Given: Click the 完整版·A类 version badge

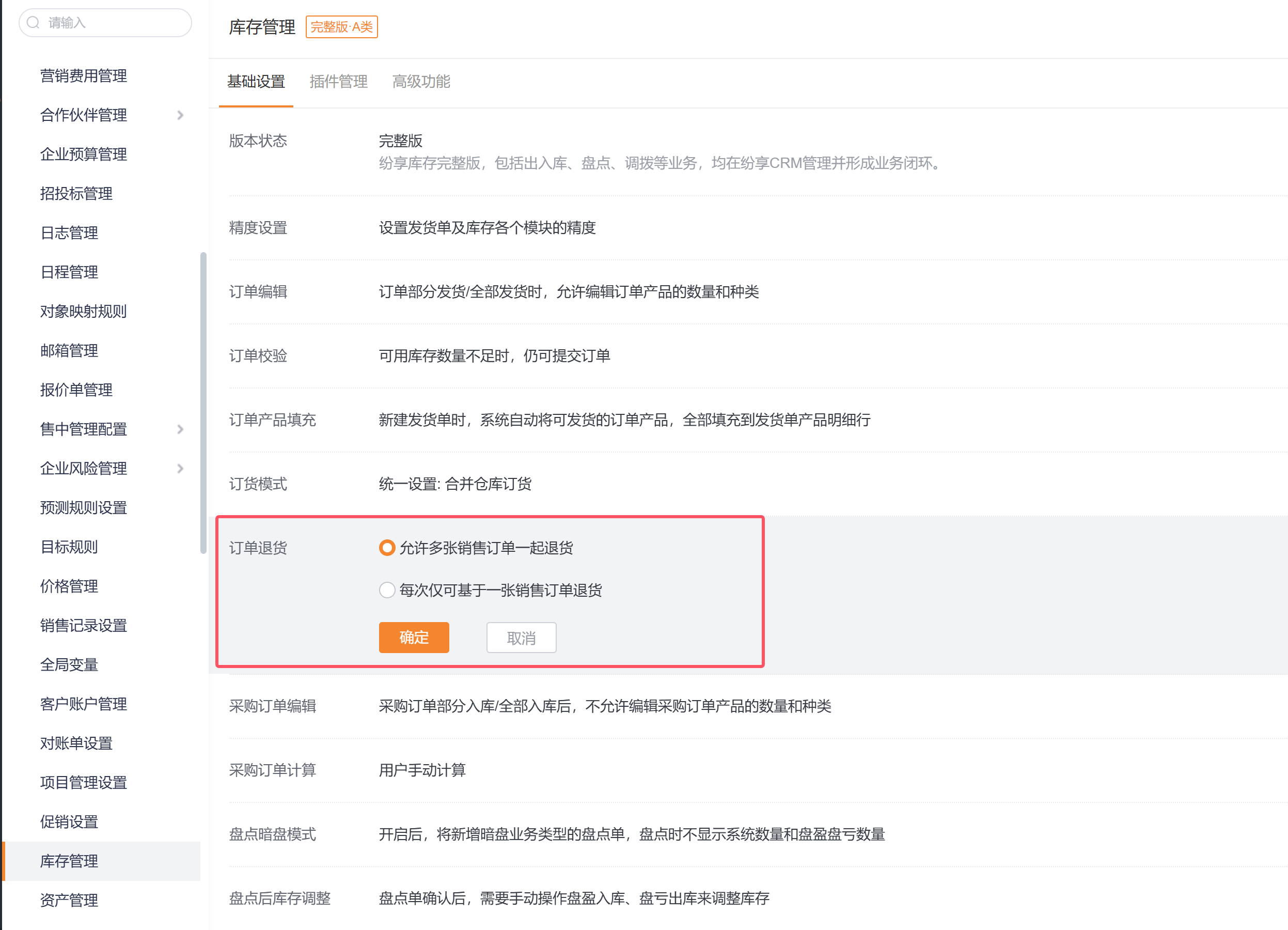Looking at the screenshot, I should pyautogui.click(x=341, y=27).
